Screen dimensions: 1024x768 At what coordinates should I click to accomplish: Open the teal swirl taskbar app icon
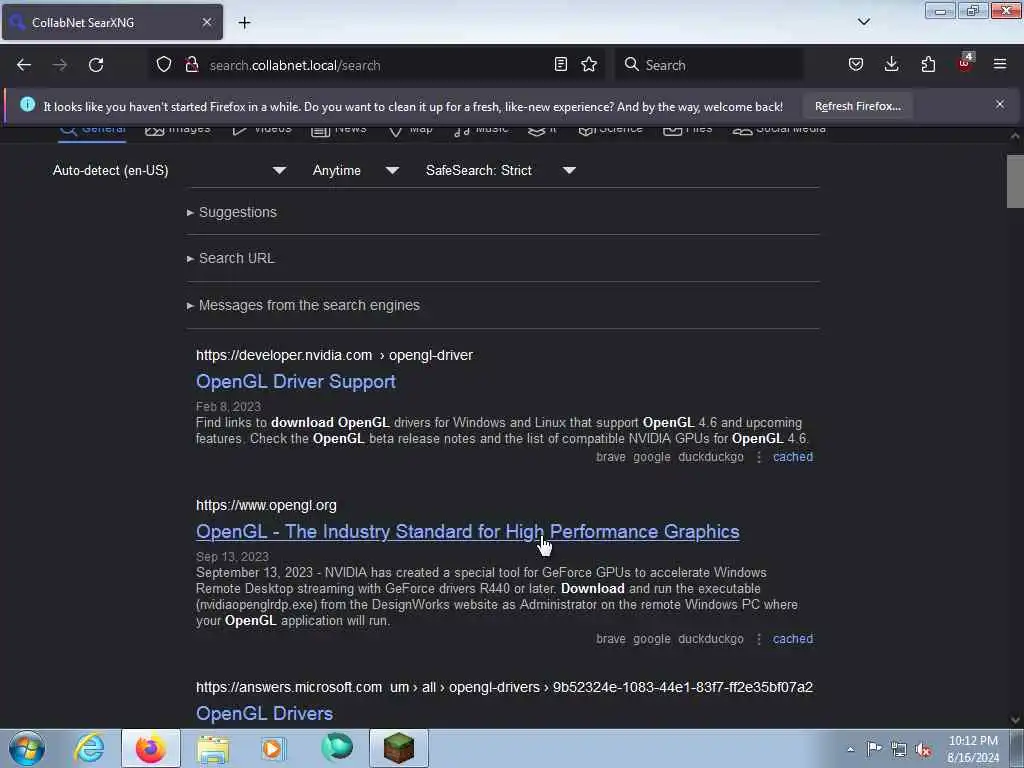click(x=337, y=748)
